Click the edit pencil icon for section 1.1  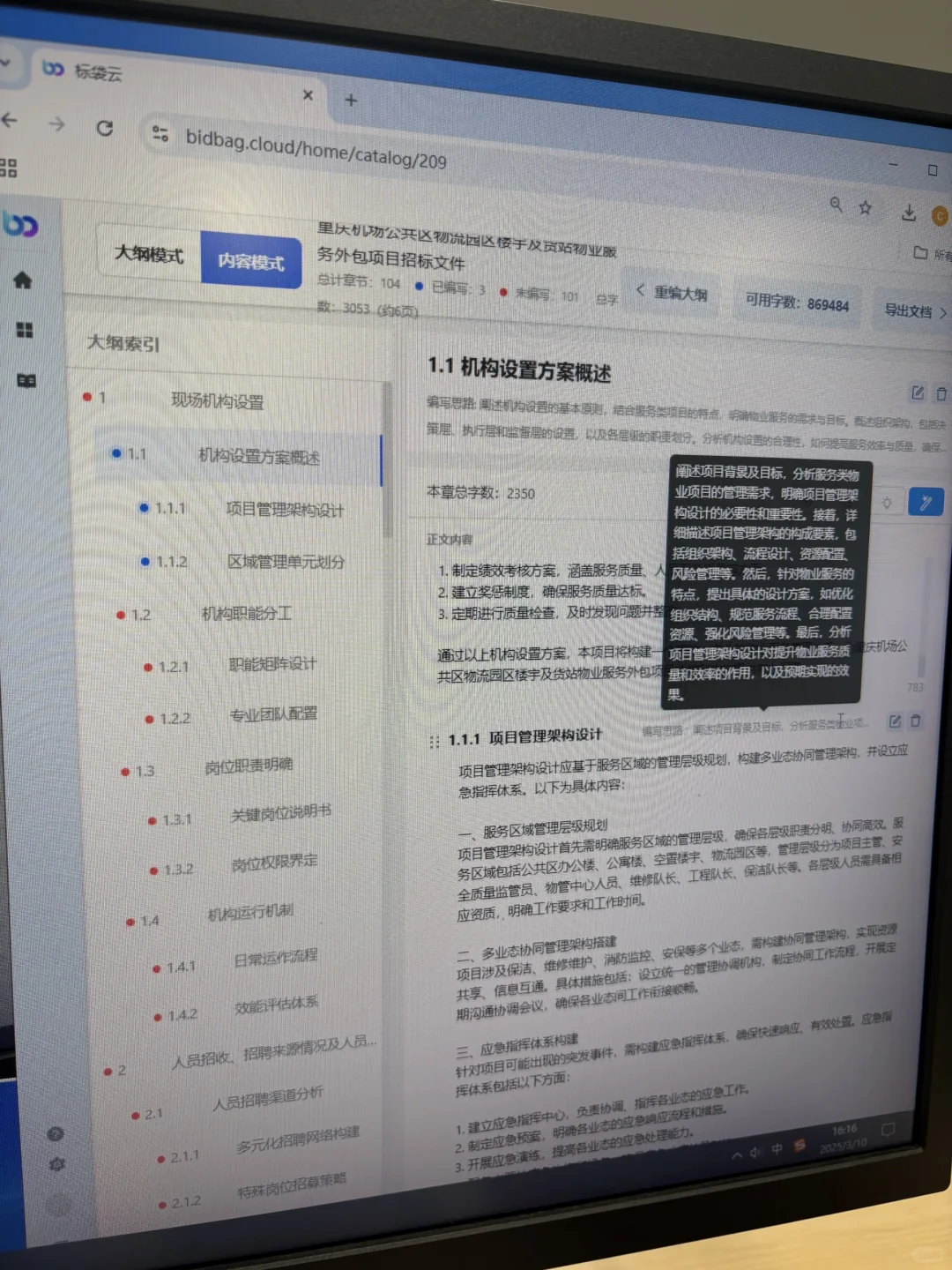(x=918, y=394)
